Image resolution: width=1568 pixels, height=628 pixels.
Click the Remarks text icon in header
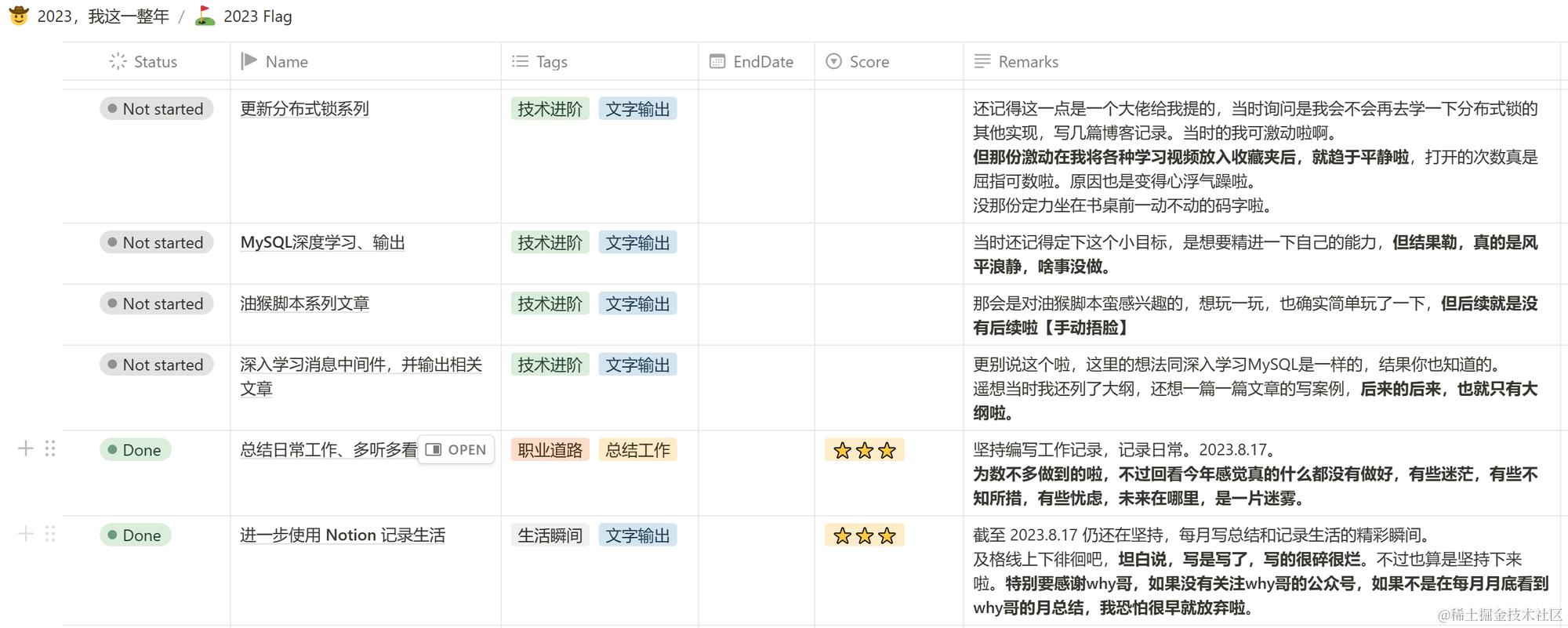pos(982,61)
